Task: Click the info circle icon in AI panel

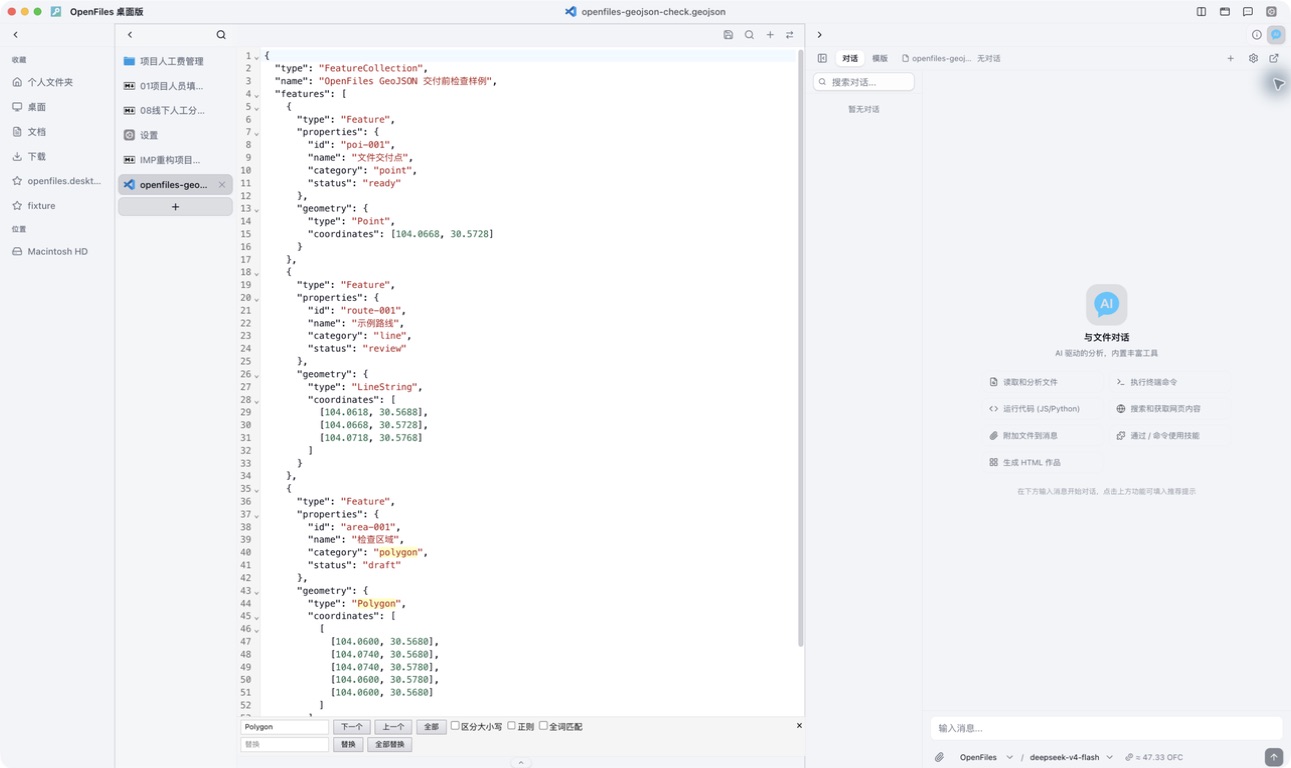Action: tap(1257, 35)
